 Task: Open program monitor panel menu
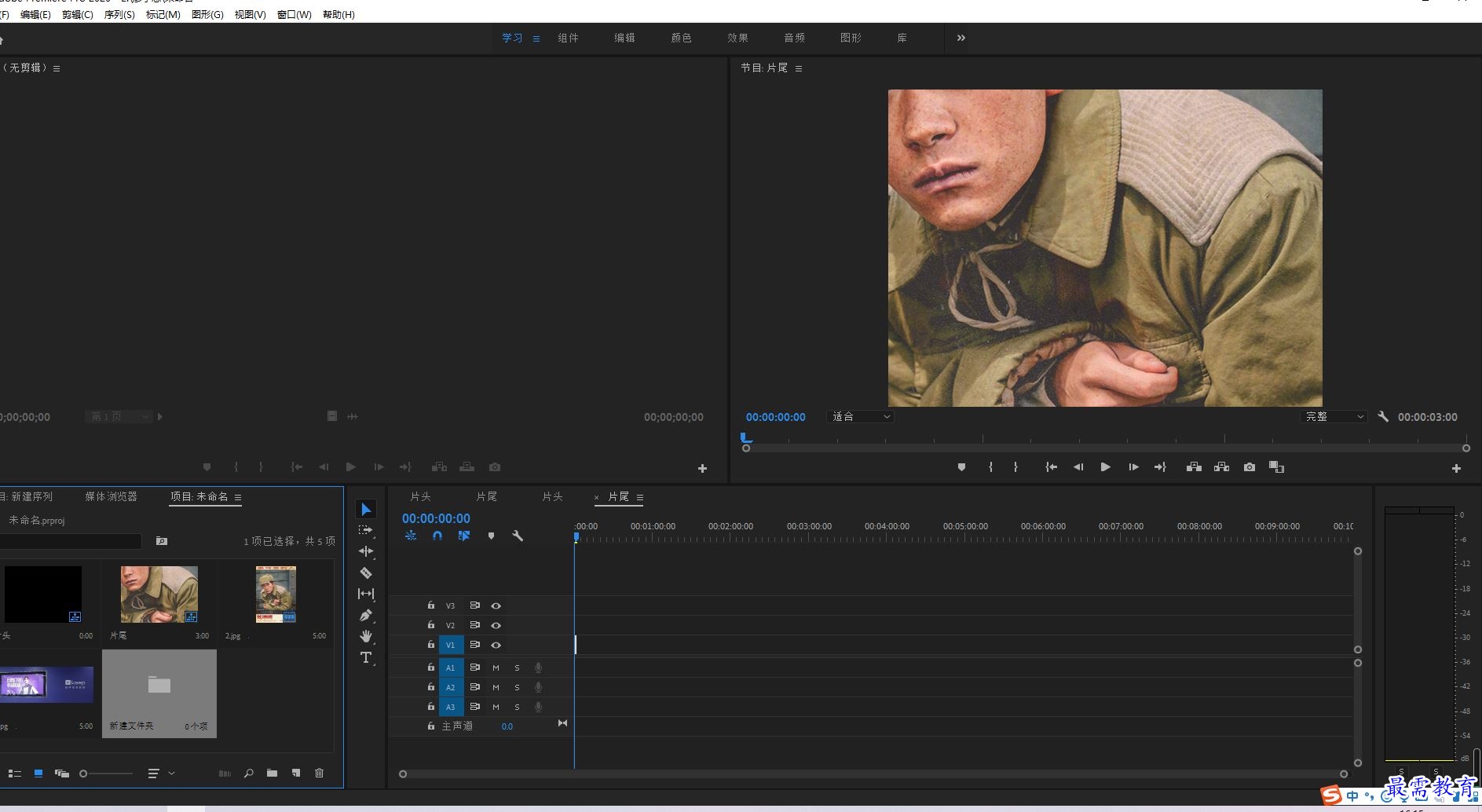click(799, 68)
